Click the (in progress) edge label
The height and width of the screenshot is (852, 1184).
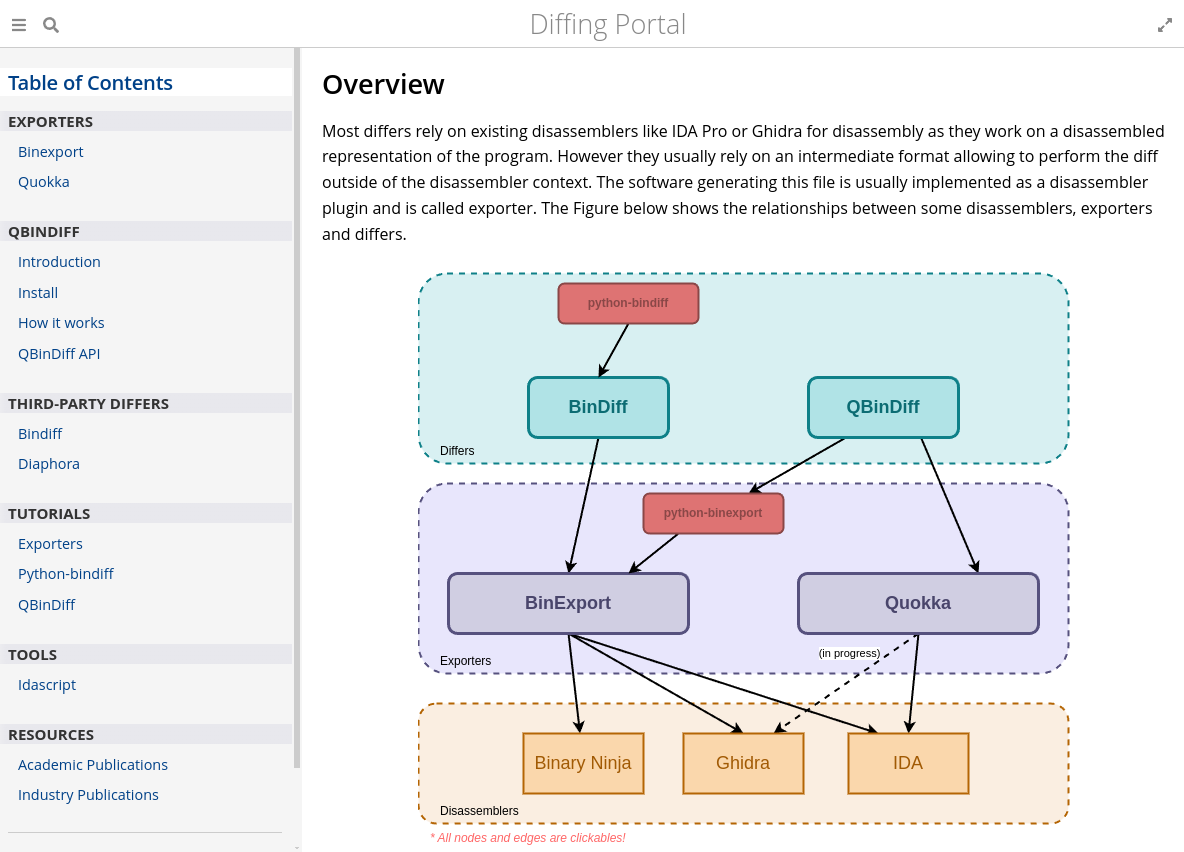click(x=849, y=653)
